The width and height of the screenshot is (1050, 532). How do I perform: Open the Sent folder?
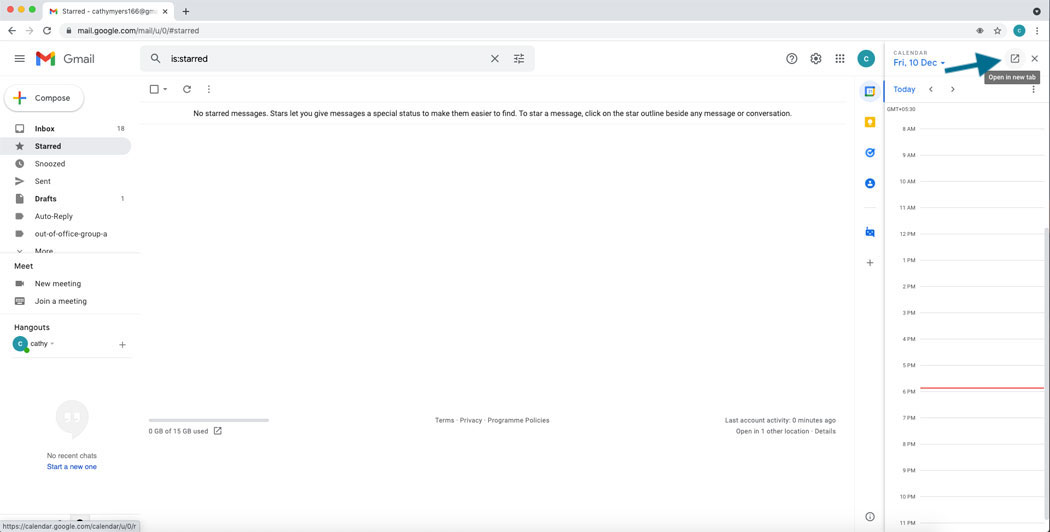pyautogui.click(x=65, y=181)
